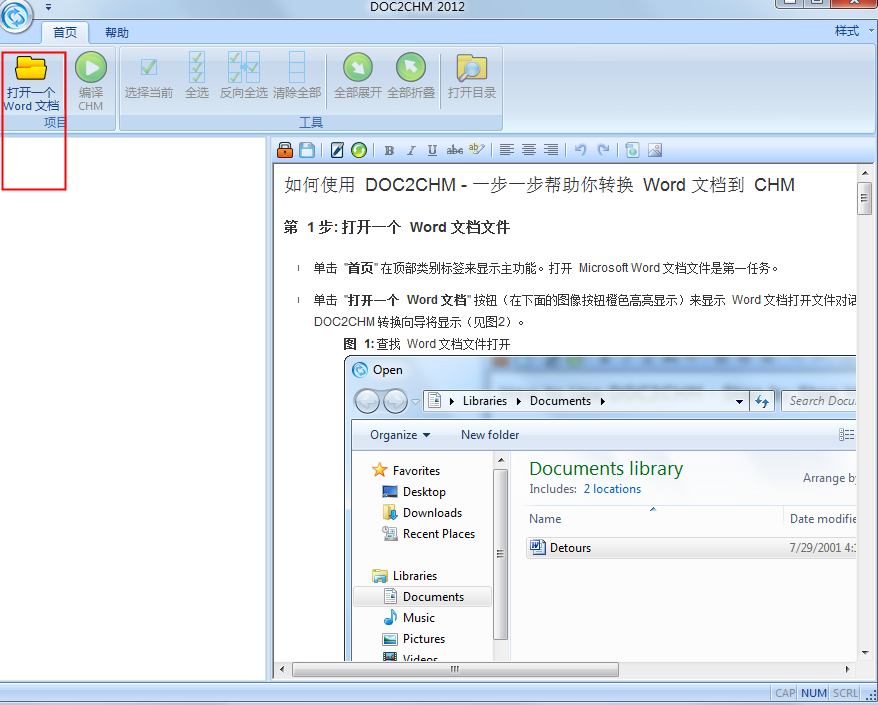This screenshot has width=878, height=705.
Task: Click the CAP indicator in status bar
Action: click(785, 693)
